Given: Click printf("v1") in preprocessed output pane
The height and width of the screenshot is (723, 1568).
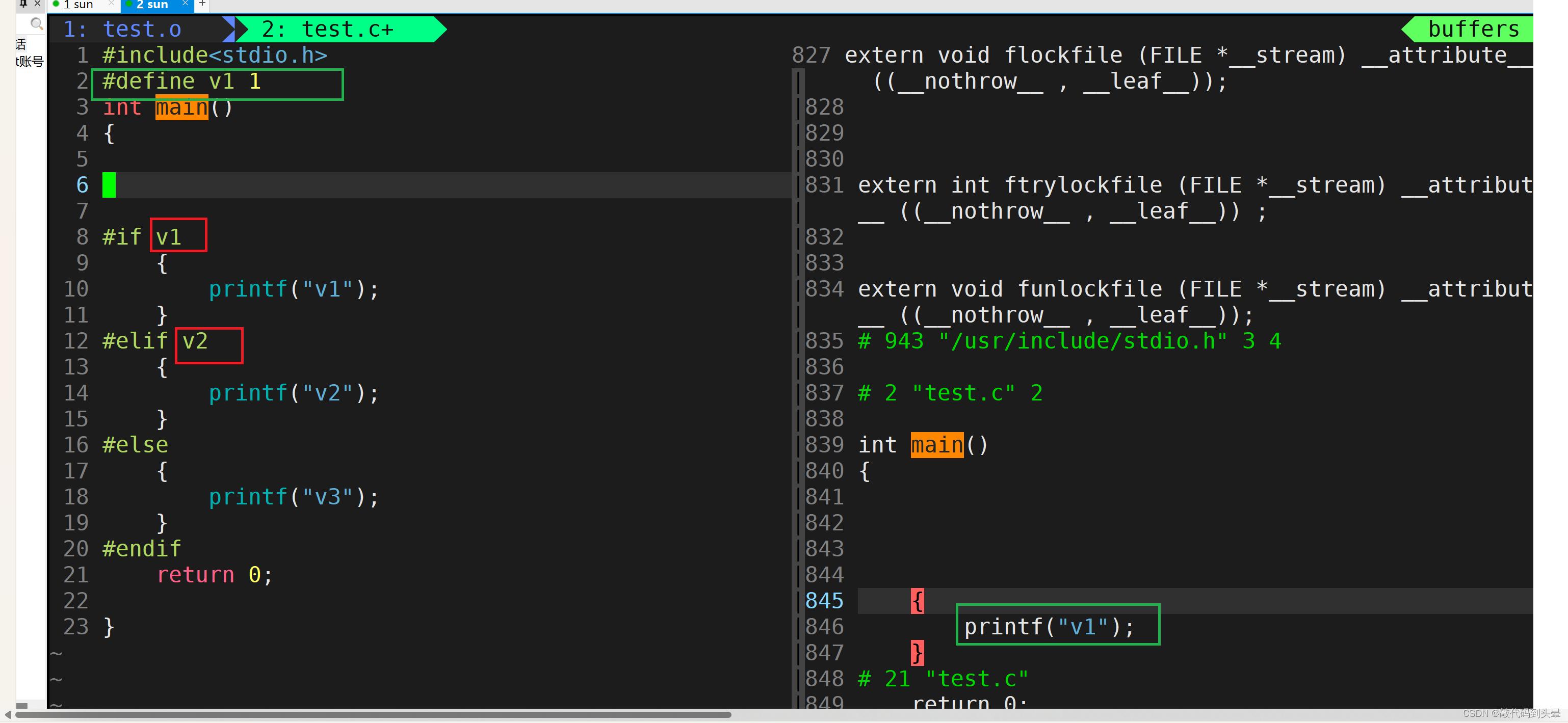Looking at the screenshot, I should (1049, 627).
